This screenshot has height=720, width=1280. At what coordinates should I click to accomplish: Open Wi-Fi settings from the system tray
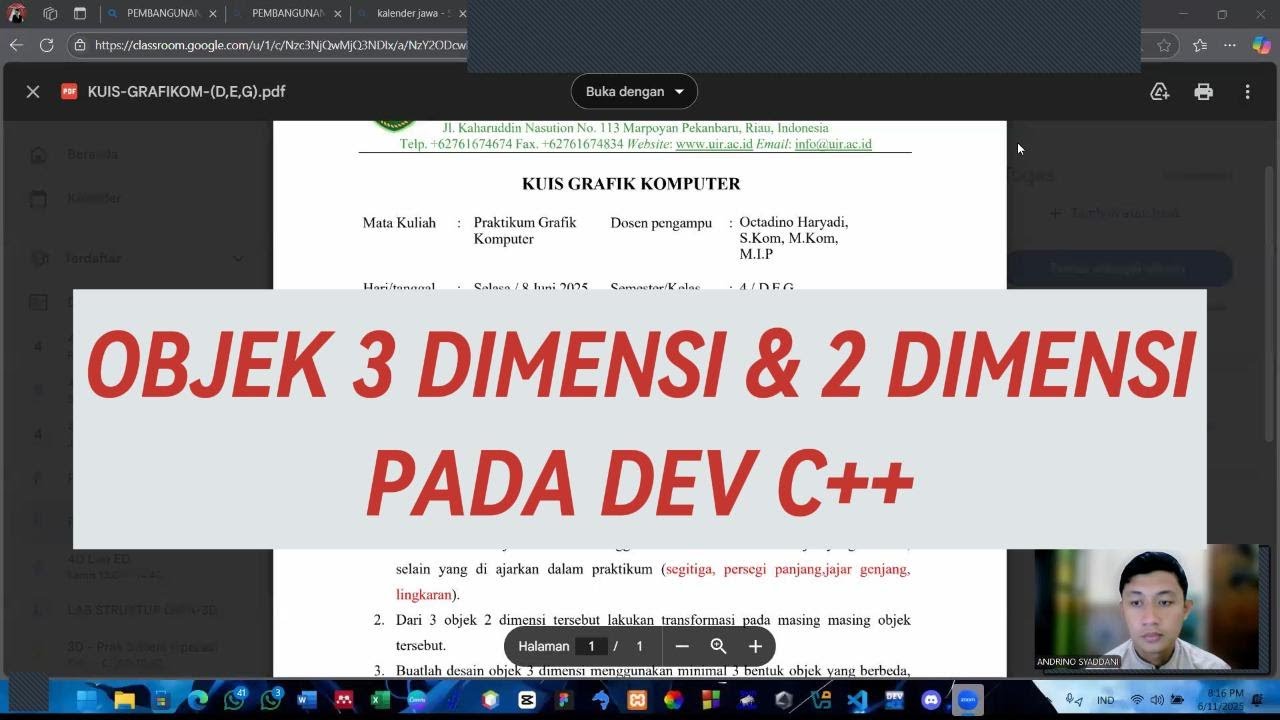[1137, 700]
